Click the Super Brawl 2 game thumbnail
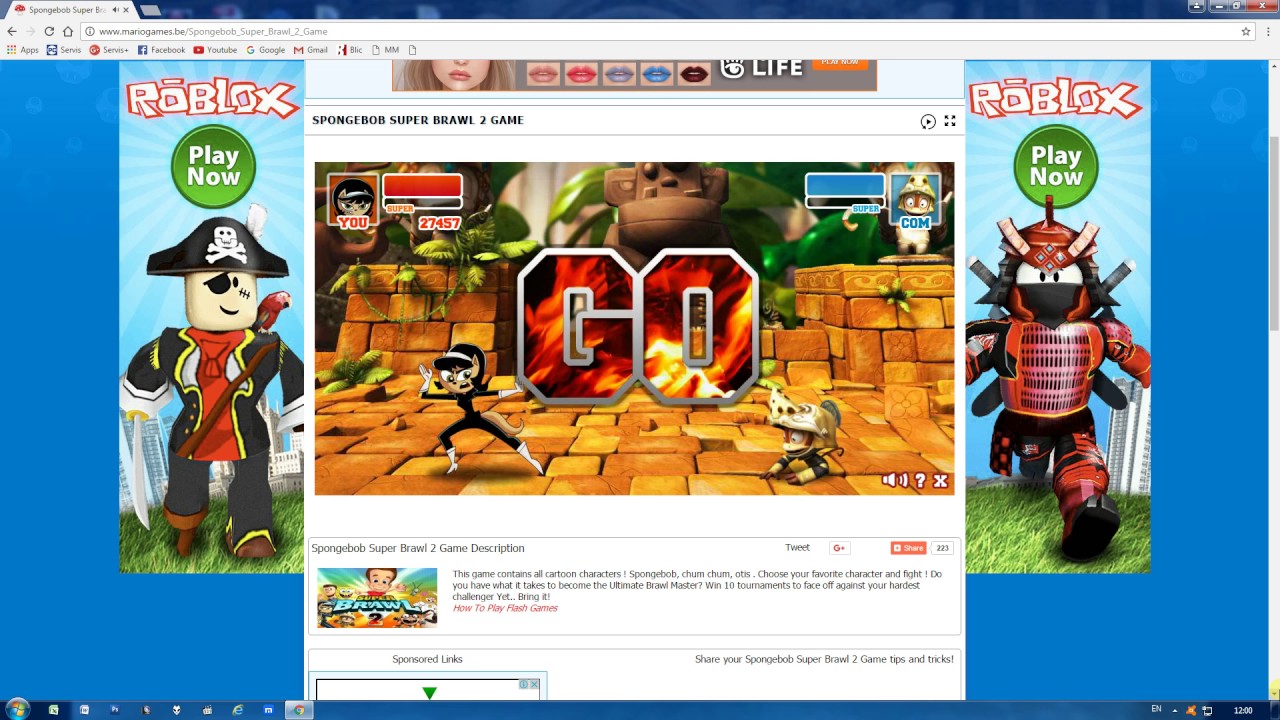Screen dimensions: 1280x720 [x=377, y=598]
